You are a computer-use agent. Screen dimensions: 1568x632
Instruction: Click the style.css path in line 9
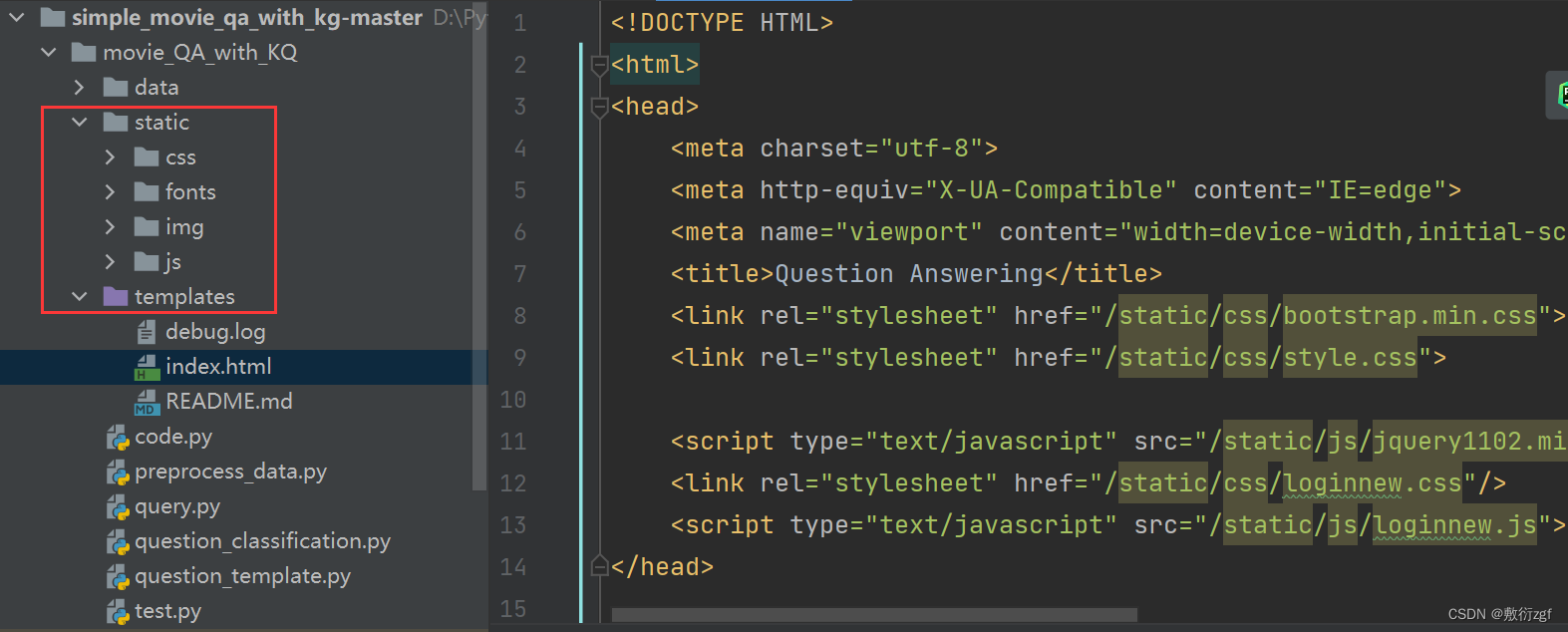(1350, 358)
